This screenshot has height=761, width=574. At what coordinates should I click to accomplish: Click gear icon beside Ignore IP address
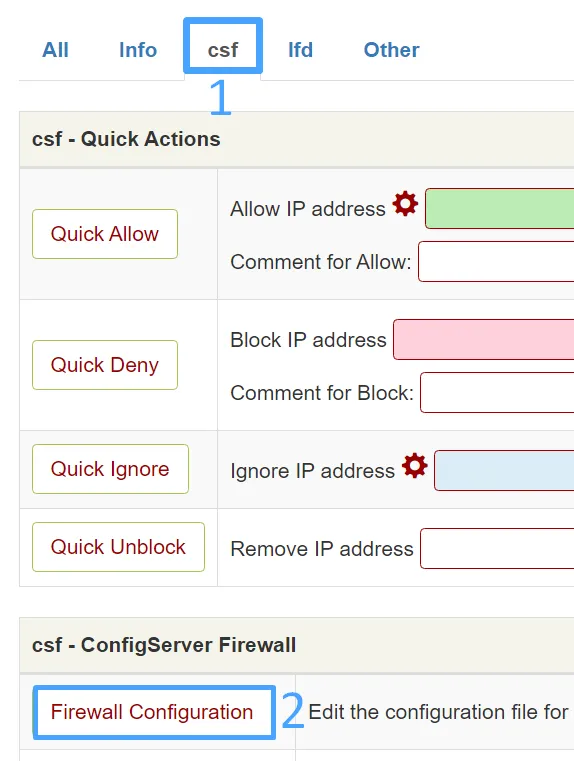pos(414,465)
